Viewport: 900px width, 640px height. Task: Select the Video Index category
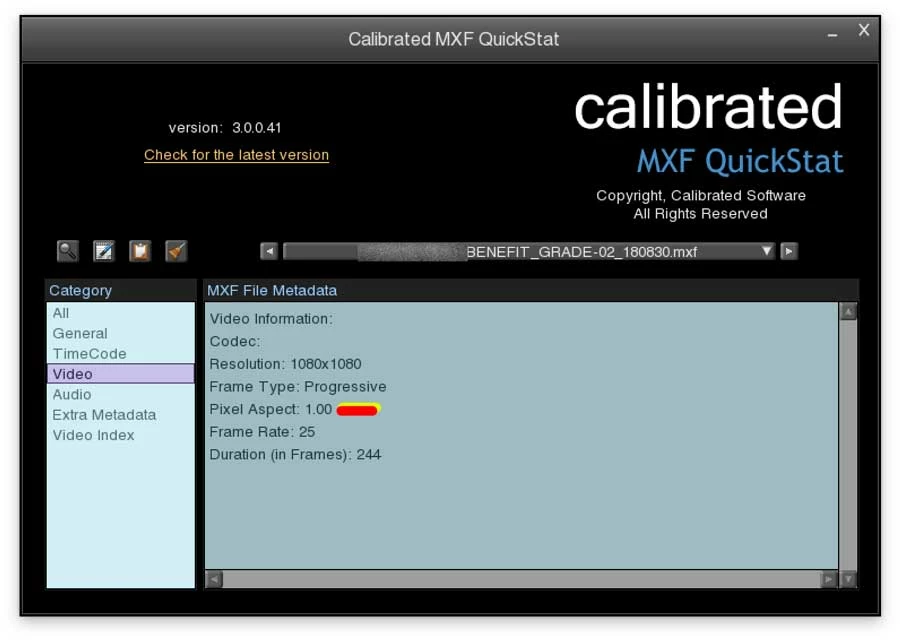click(x=121, y=435)
